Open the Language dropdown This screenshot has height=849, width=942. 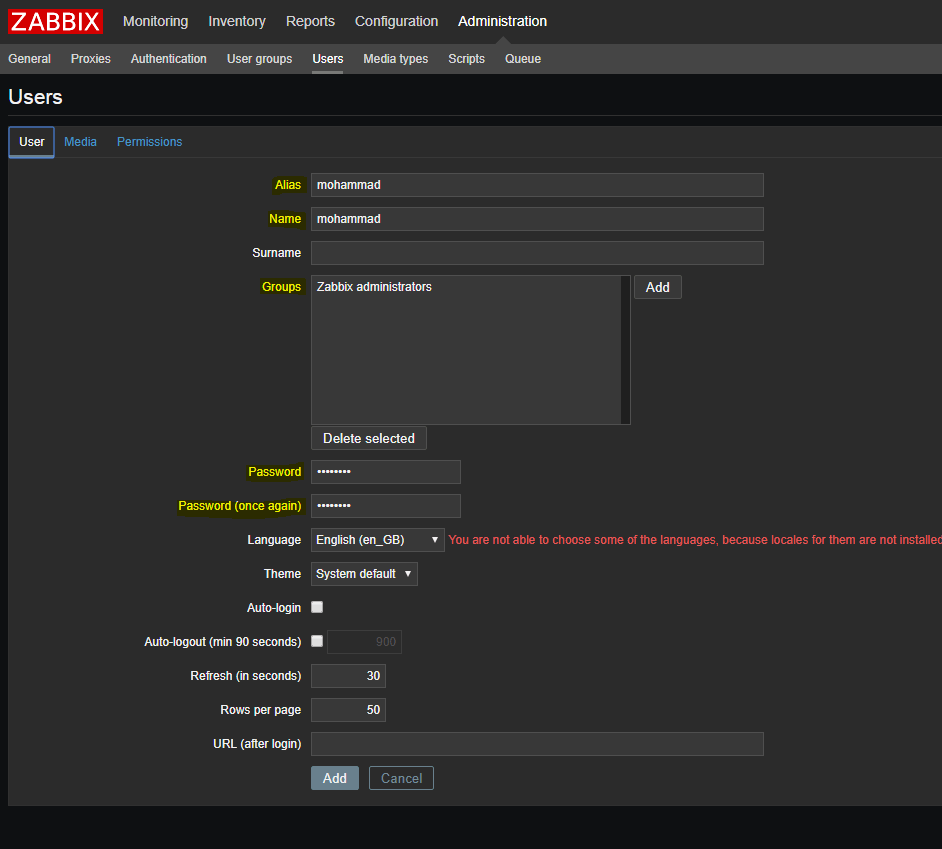pos(377,540)
